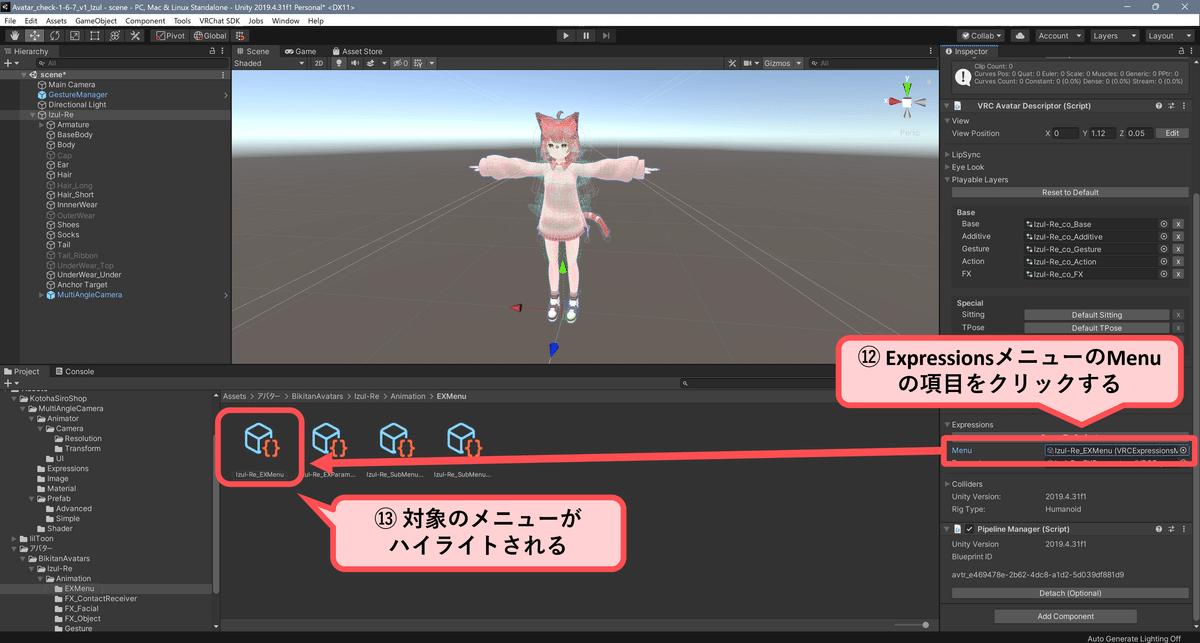Image resolution: width=1200 pixels, height=643 pixels.
Task: Select the Move tool
Action: (34, 35)
